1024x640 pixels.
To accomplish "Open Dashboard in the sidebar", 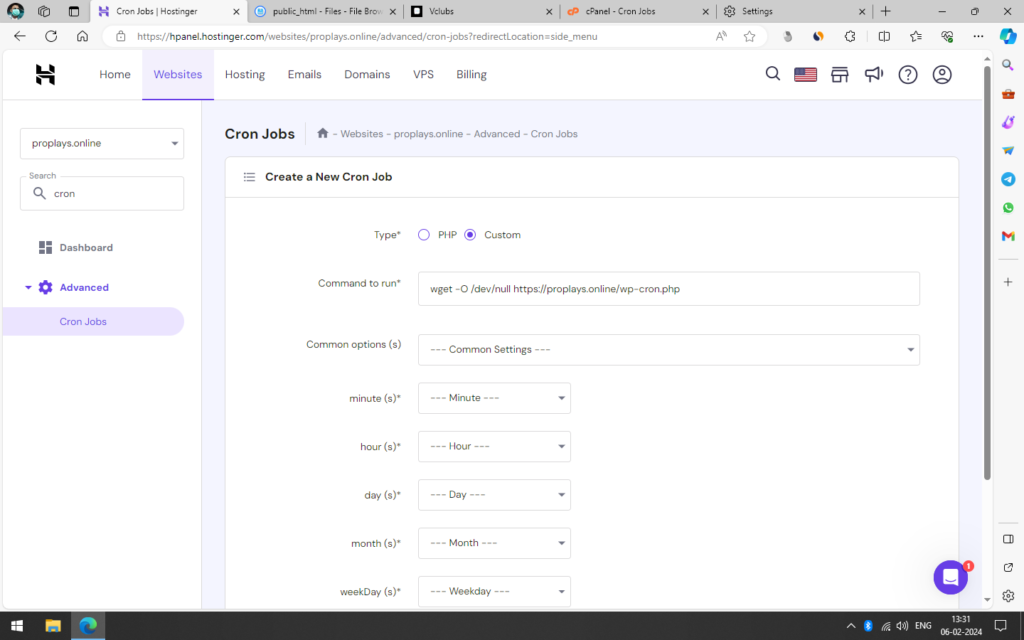I will click(x=85, y=248).
